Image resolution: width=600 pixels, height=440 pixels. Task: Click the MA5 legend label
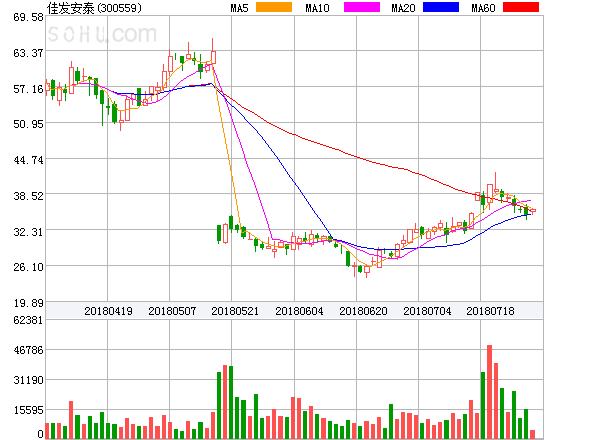pos(240,8)
